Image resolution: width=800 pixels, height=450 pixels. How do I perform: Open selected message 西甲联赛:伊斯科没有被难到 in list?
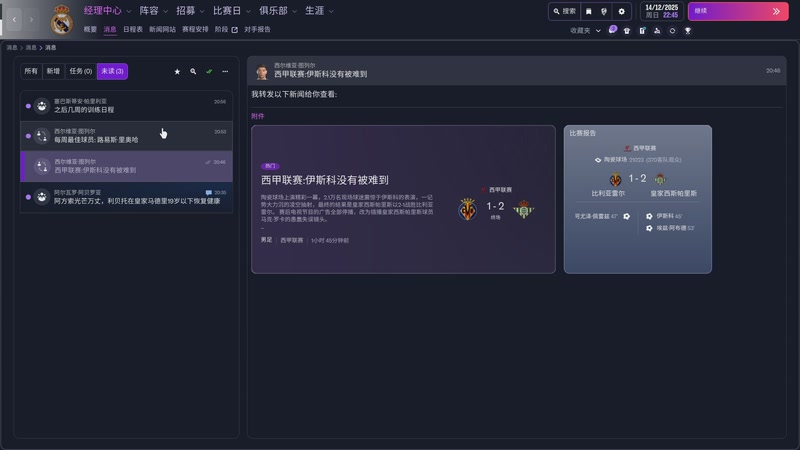tap(127, 166)
